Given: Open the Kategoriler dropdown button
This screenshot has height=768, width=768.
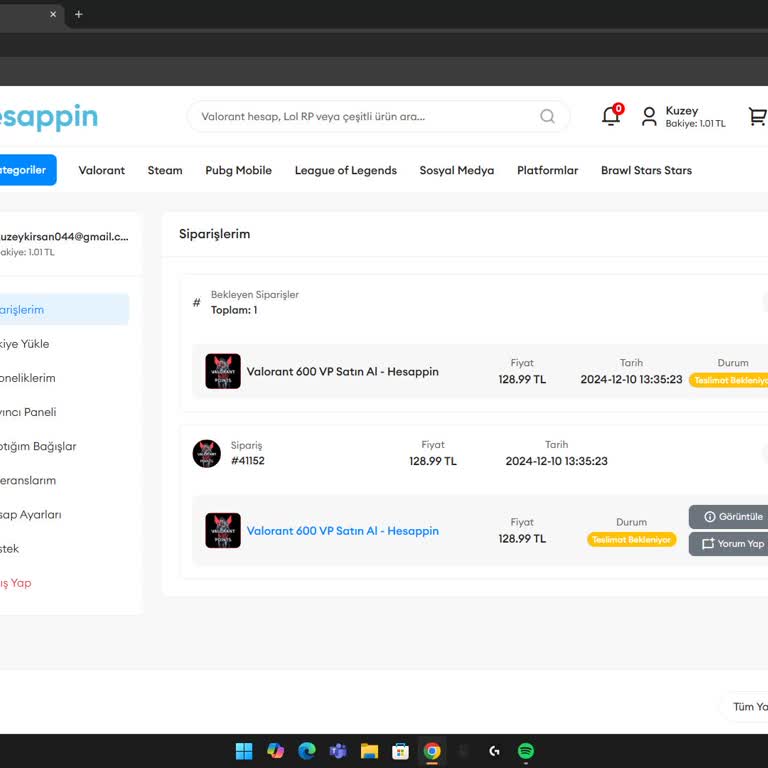Looking at the screenshot, I should tap(24, 170).
